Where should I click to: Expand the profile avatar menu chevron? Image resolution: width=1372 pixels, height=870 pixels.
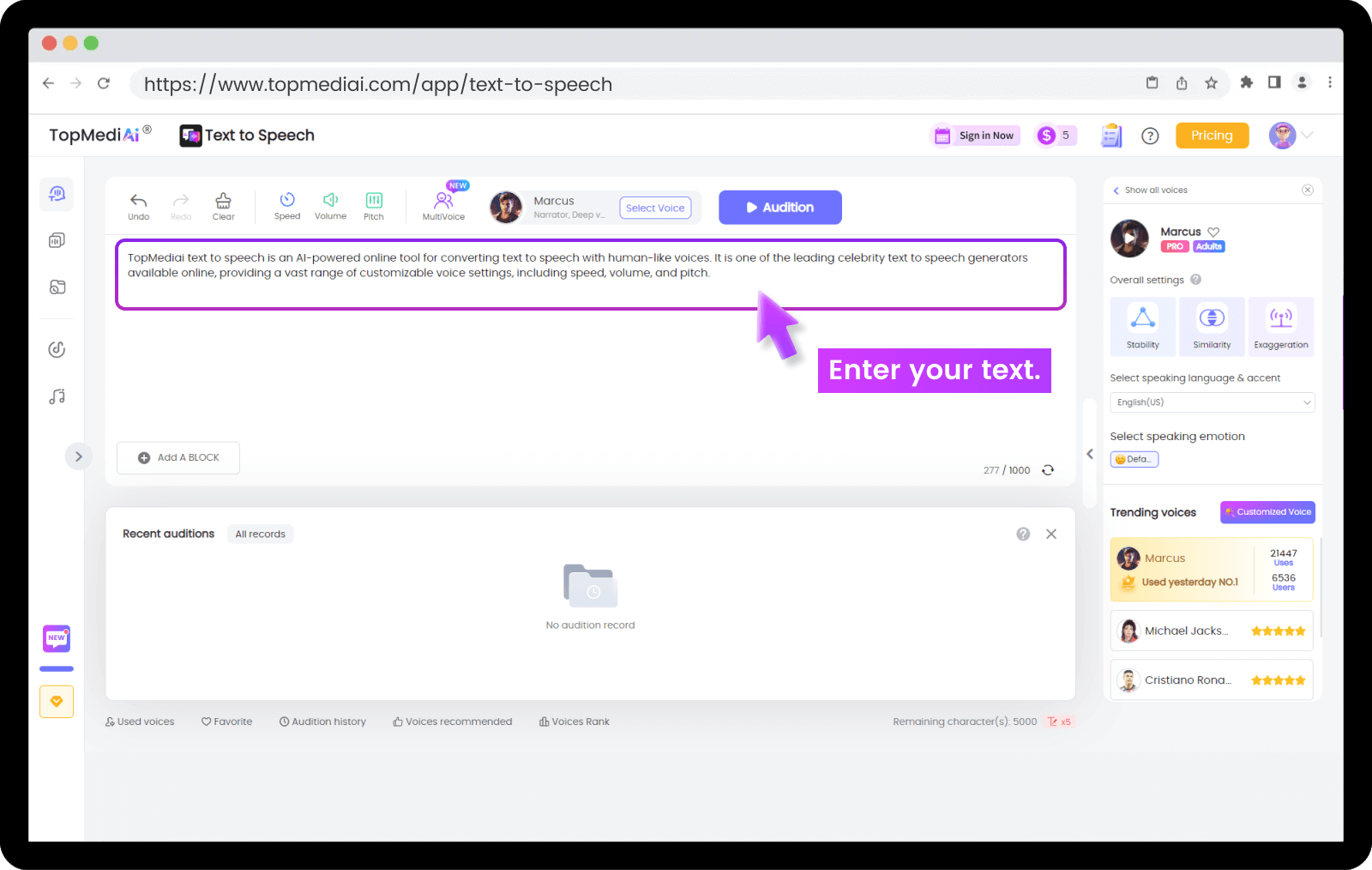coord(1308,136)
